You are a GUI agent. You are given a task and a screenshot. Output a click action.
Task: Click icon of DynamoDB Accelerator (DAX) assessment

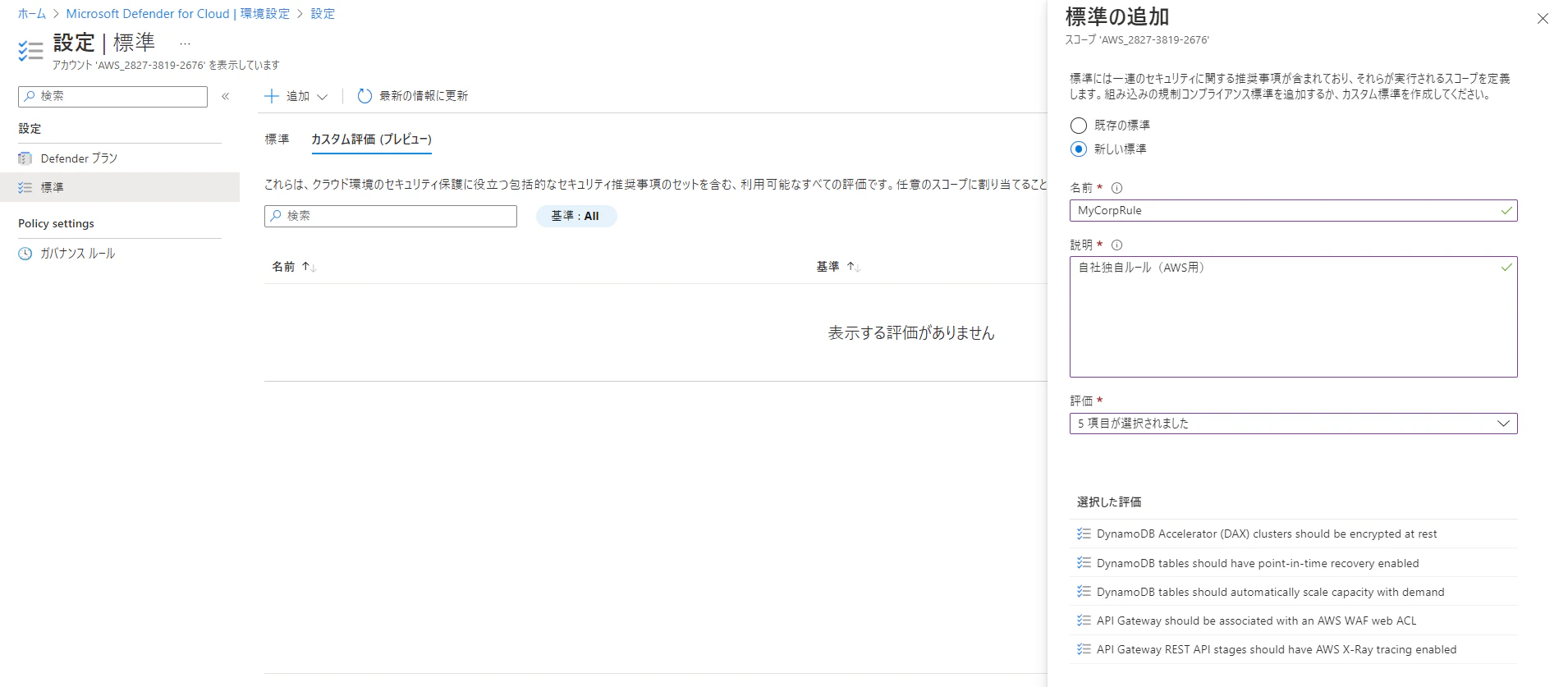tap(1084, 534)
